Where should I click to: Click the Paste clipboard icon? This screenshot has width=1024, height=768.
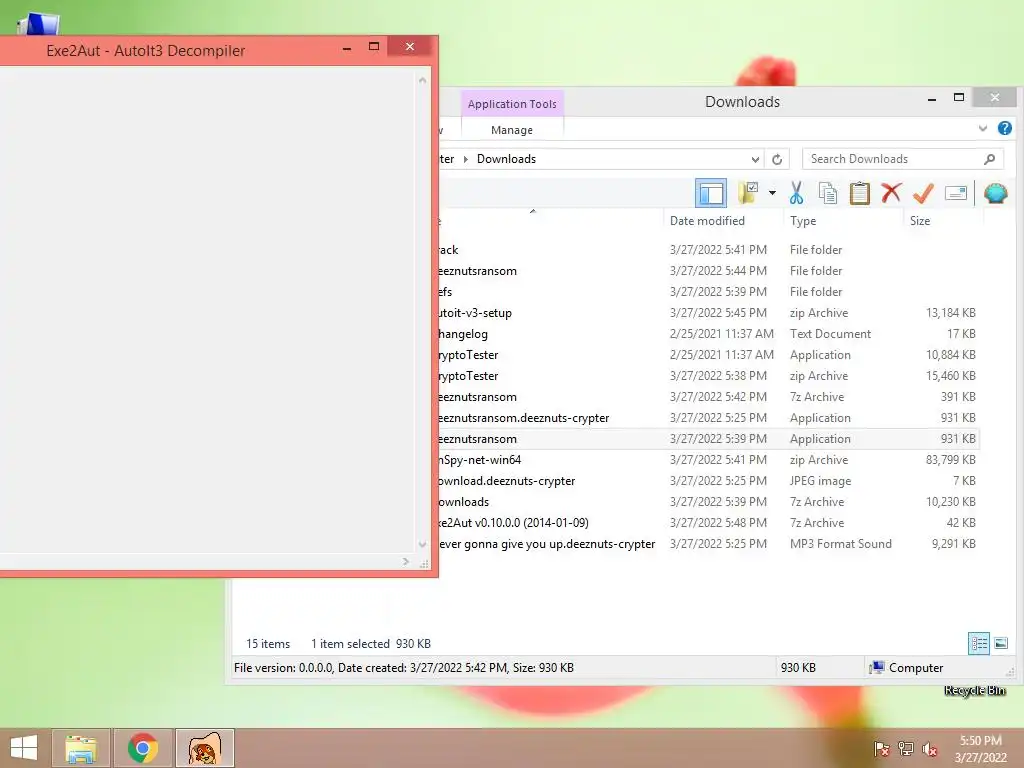pos(859,193)
